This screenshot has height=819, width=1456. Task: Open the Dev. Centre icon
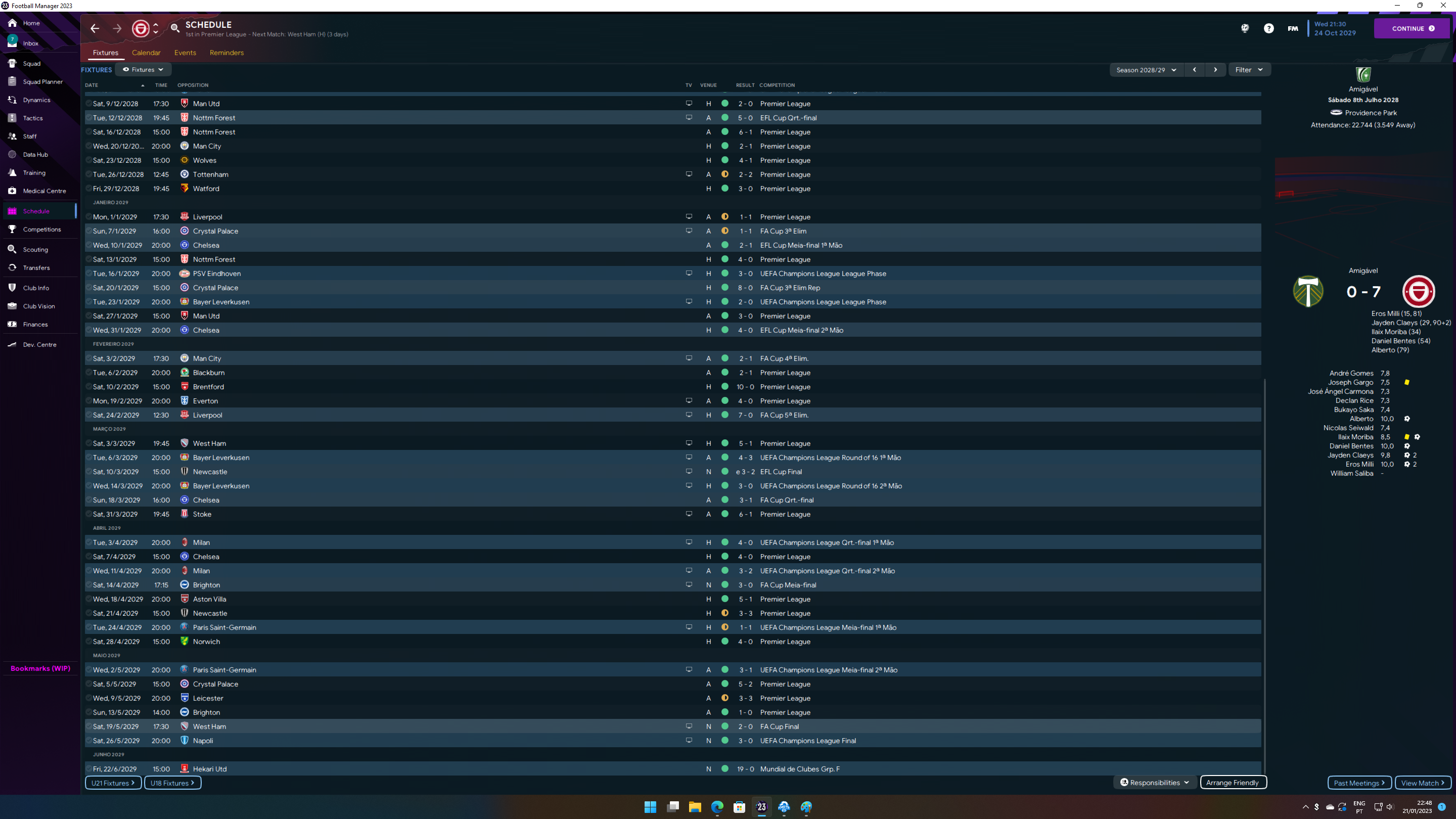tap(12, 344)
